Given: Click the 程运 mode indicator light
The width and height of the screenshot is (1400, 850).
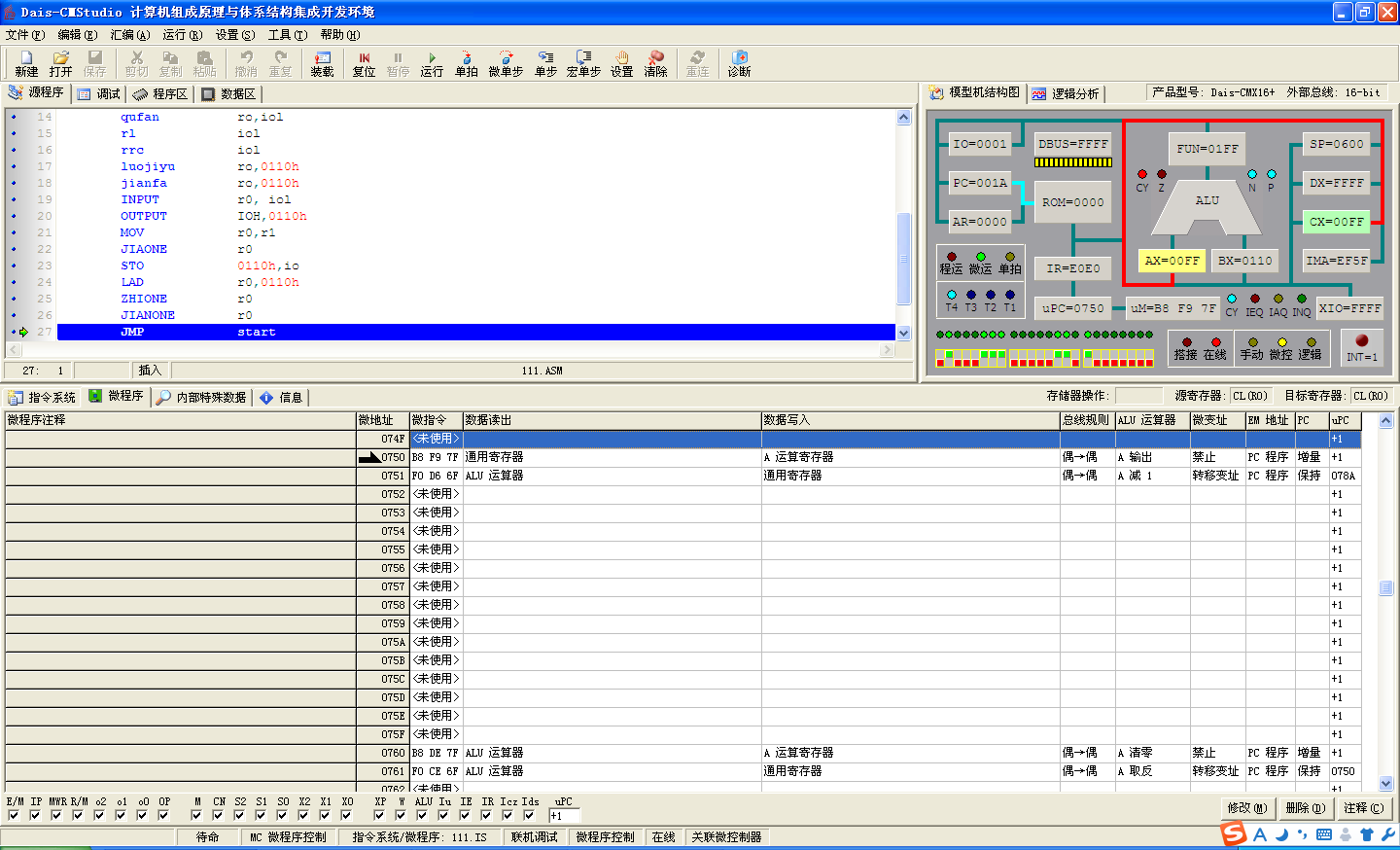Looking at the screenshot, I should (952, 257).
